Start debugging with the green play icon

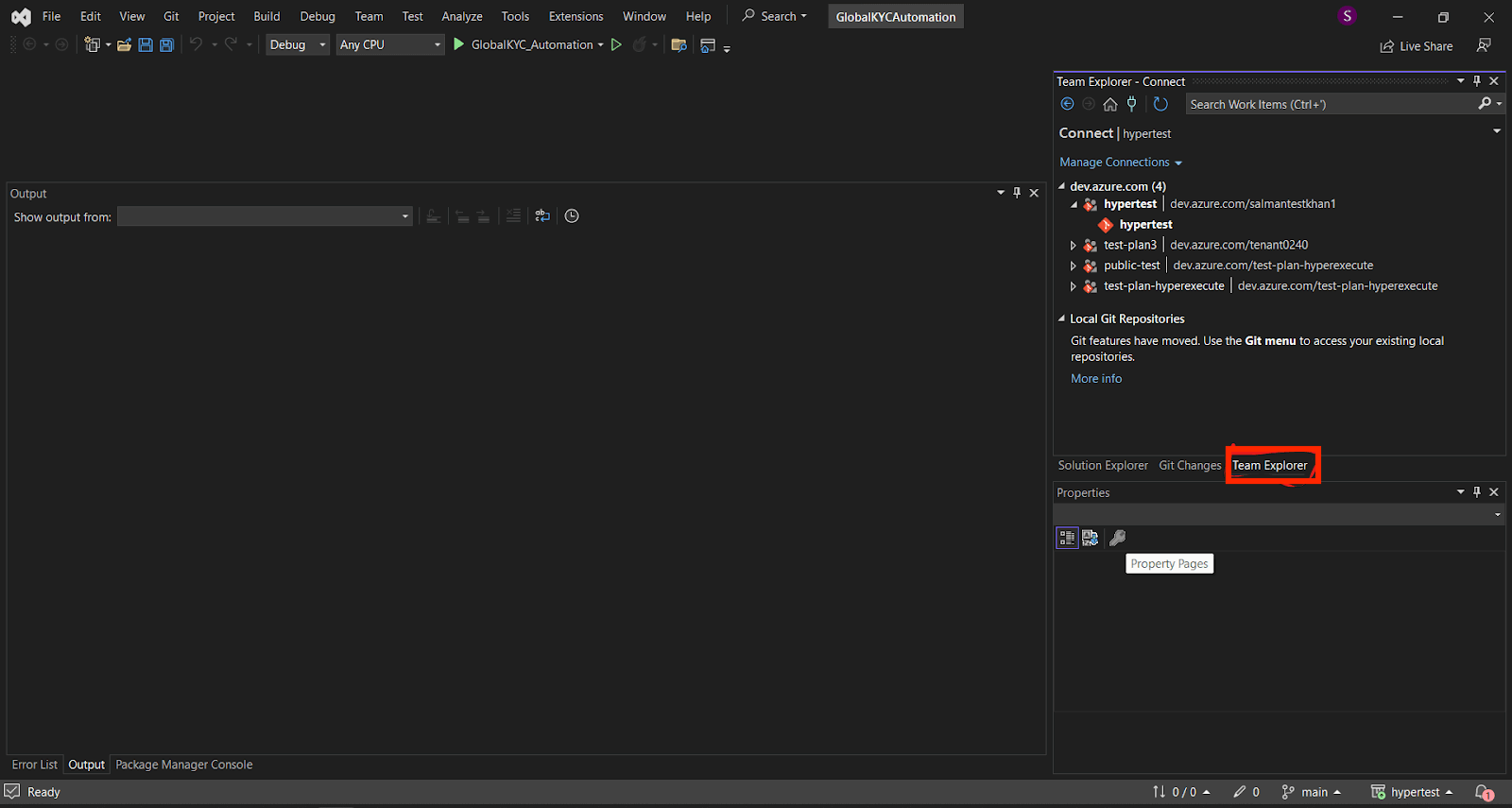tap(458, 44)
